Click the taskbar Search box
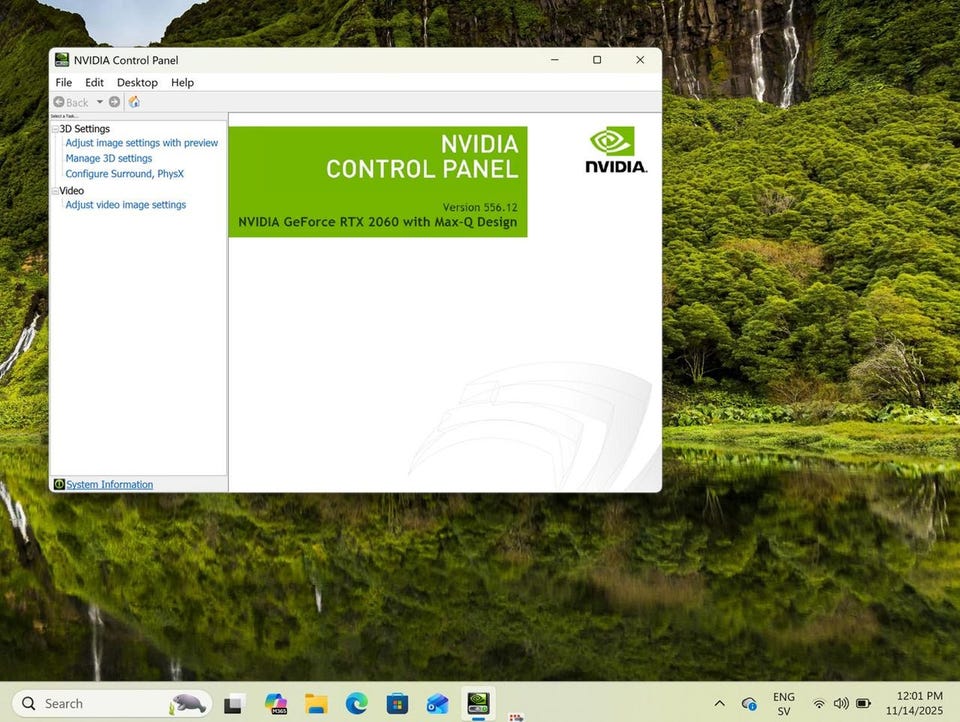The width and height of the screenshot is (960, 722). click(x=112, y=704)
